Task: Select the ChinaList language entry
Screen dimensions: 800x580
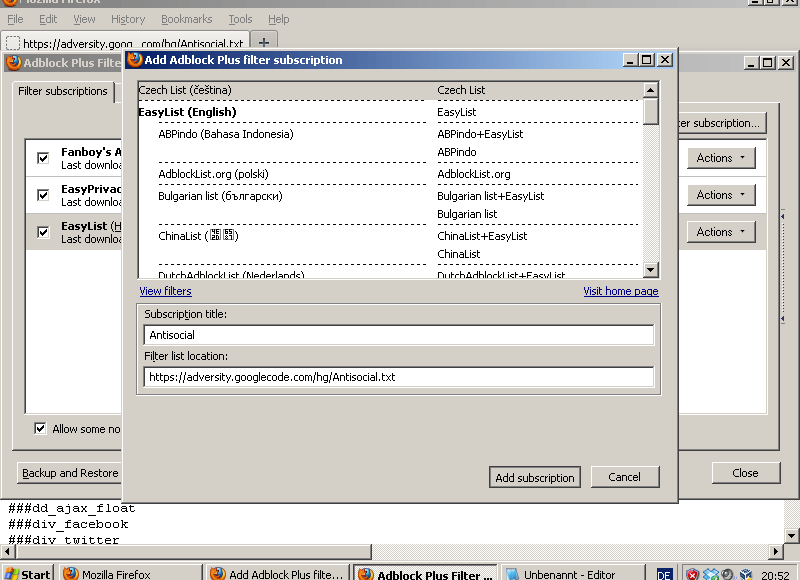Action: (198, 236)
